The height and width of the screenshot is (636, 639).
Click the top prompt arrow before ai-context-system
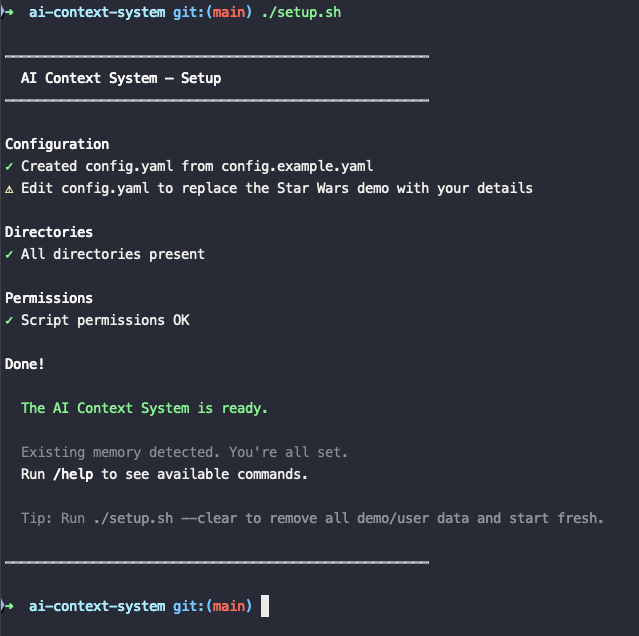pyautogui.click(x=8, y=12)
